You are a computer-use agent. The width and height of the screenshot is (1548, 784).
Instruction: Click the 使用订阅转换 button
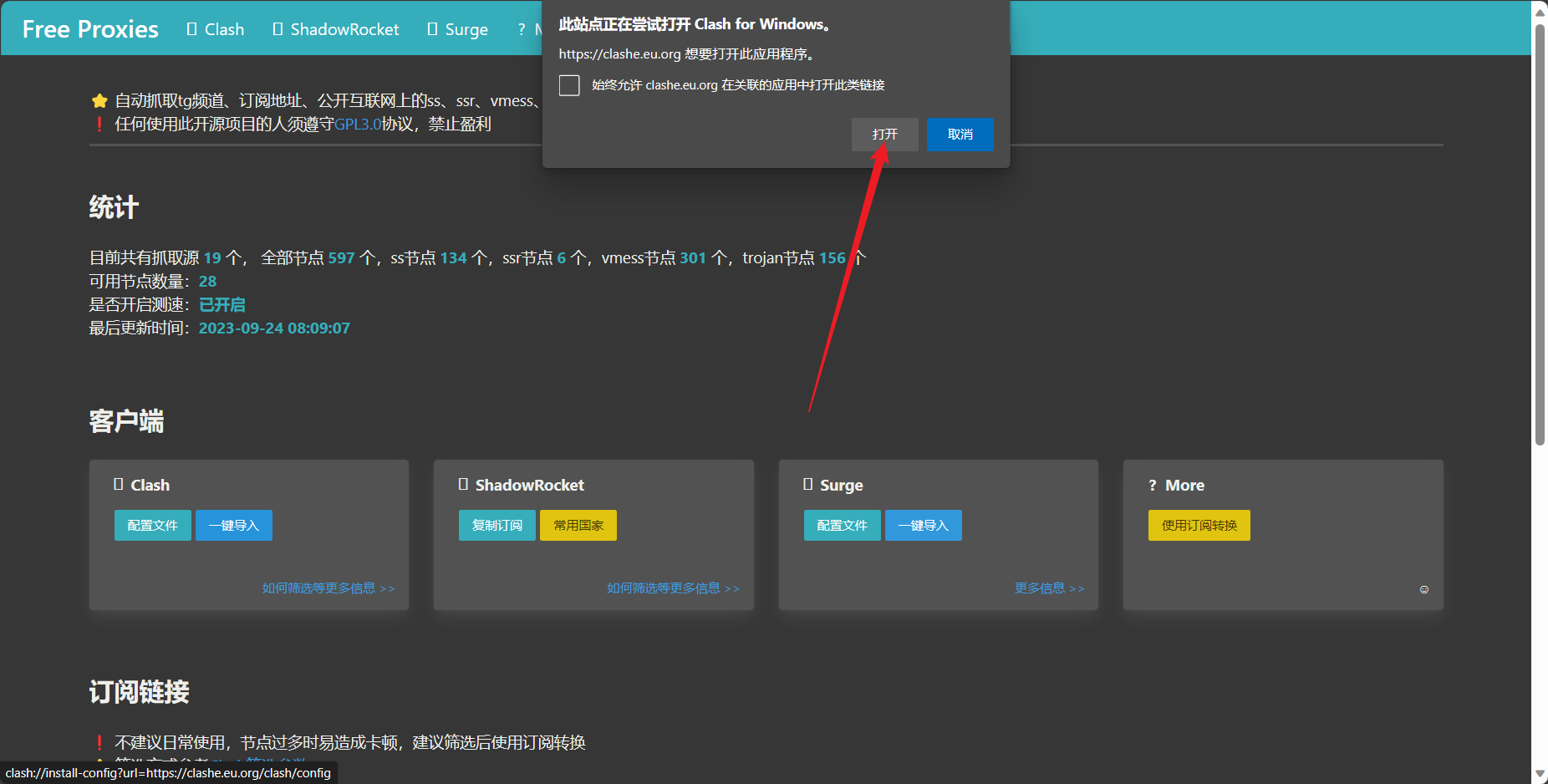pyautogui.click(x=1199, y=526)
